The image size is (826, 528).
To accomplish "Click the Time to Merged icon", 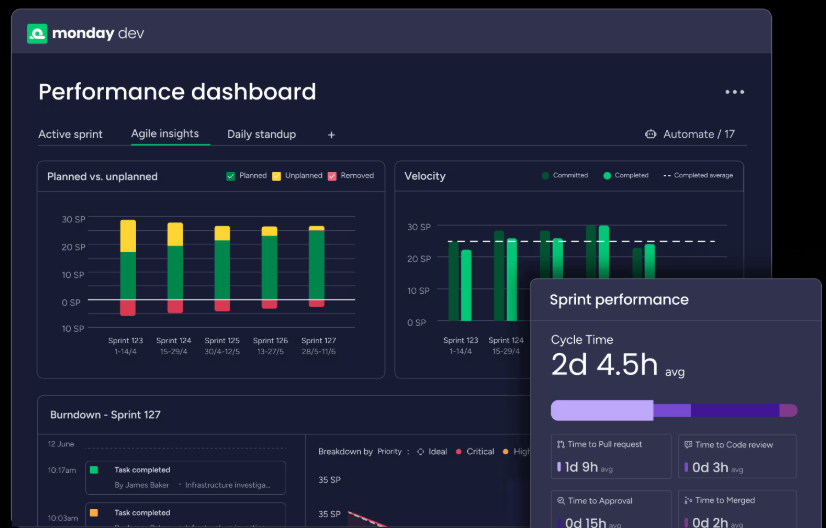I will click(687, 500).
